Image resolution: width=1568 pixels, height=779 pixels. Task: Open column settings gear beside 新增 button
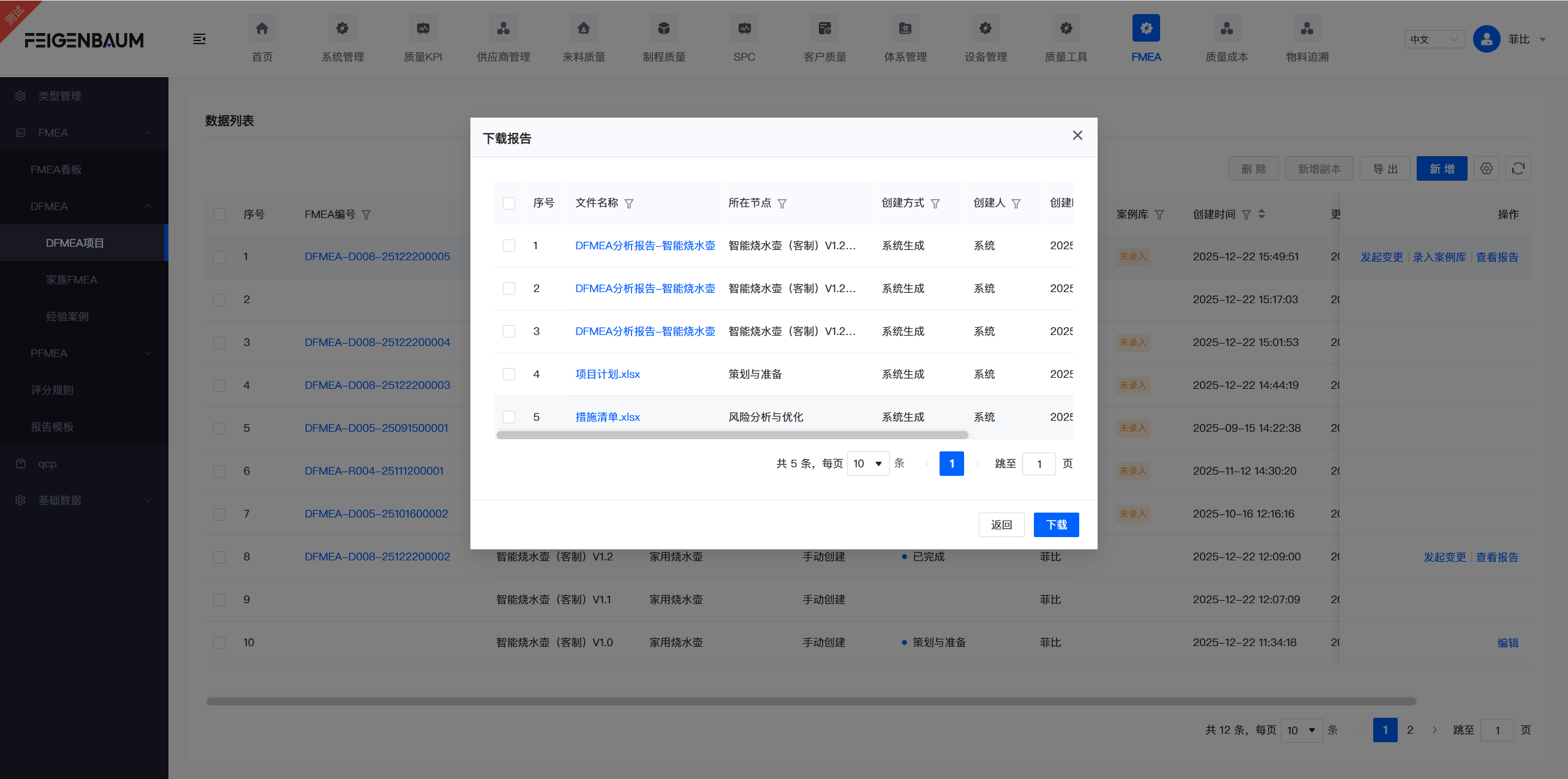(1487, 168)
